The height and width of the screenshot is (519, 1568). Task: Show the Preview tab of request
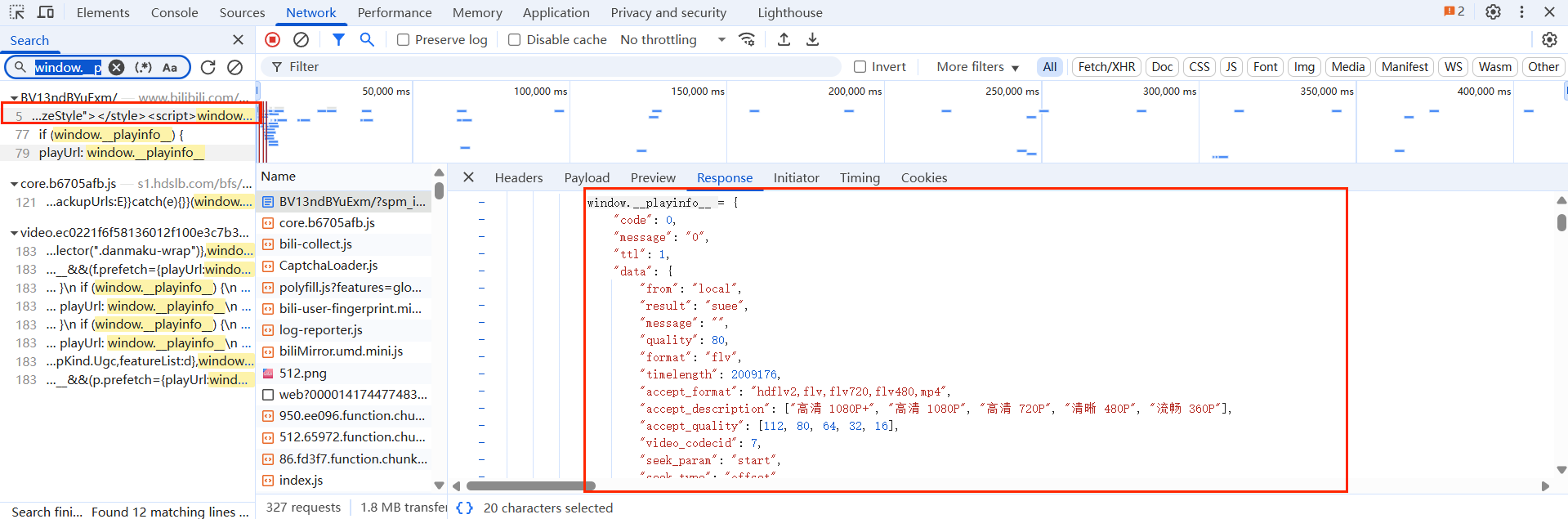653,177
